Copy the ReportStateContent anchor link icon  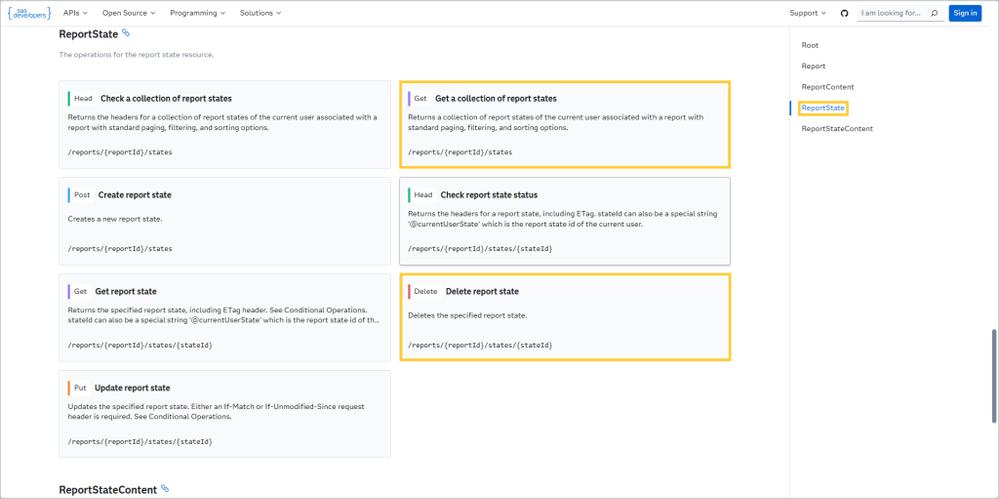click(x=165, y=489)
